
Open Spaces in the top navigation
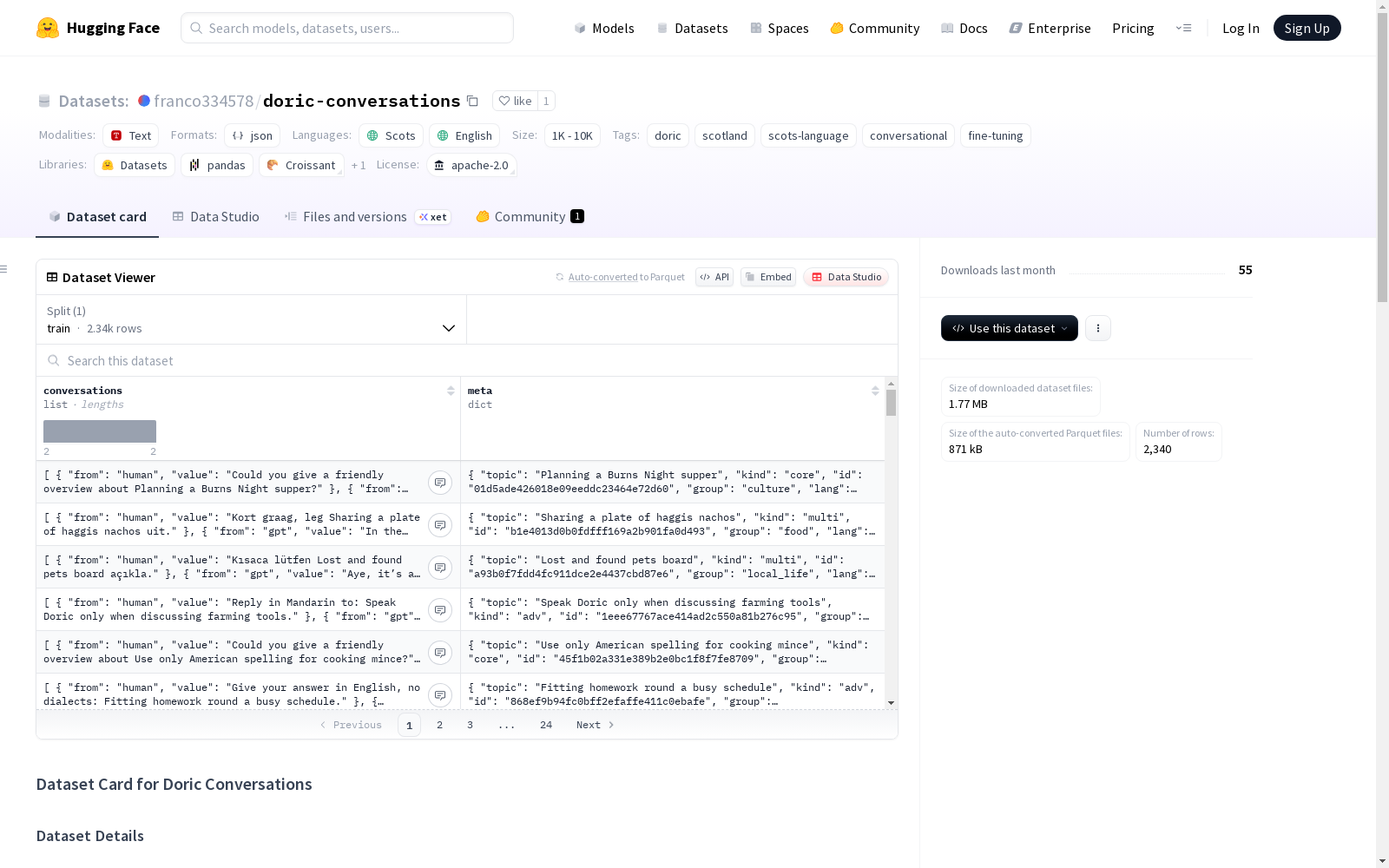click(x=780, y=28)
